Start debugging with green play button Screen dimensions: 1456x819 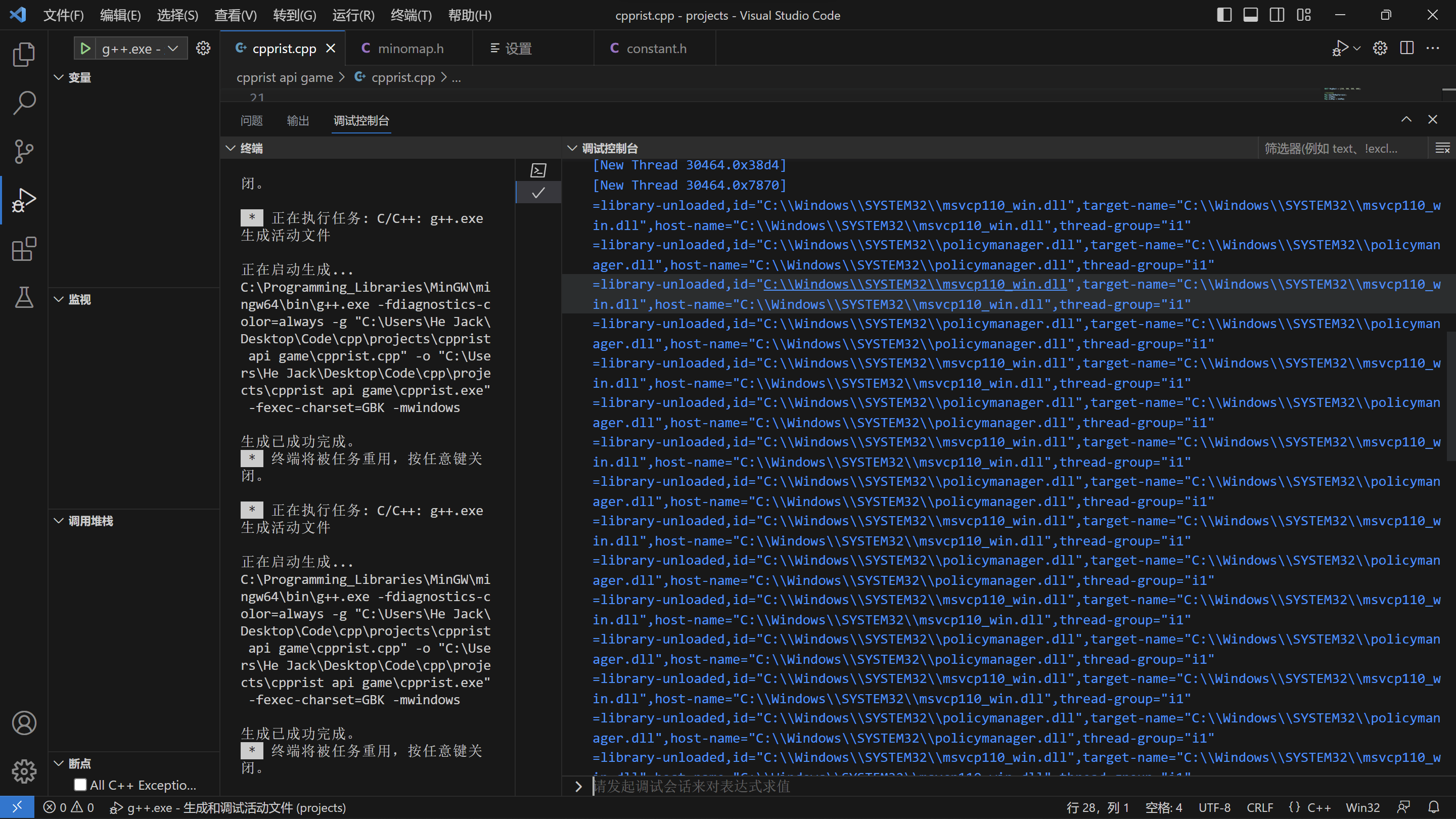point(85,49)
